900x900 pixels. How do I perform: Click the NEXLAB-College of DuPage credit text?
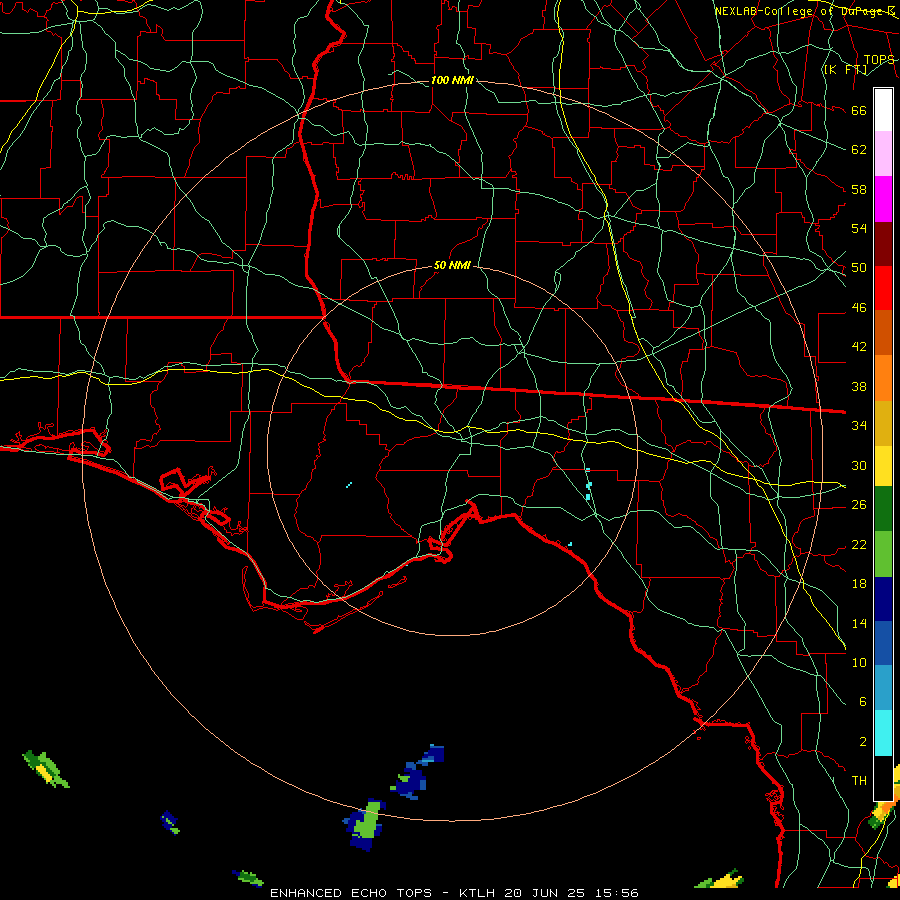click(x=804, y=11)
